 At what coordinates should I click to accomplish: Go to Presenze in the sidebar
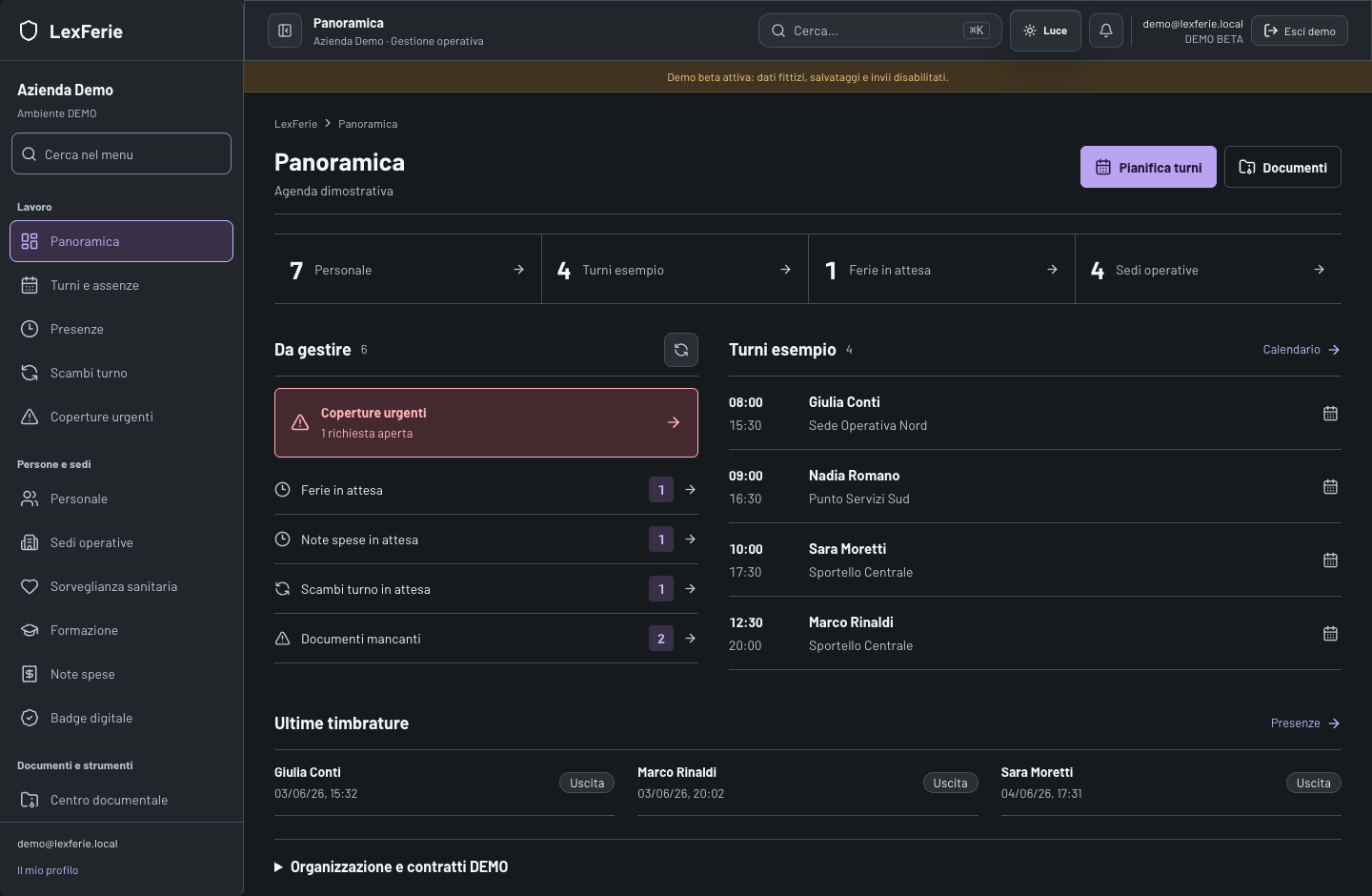click(121, 329)
